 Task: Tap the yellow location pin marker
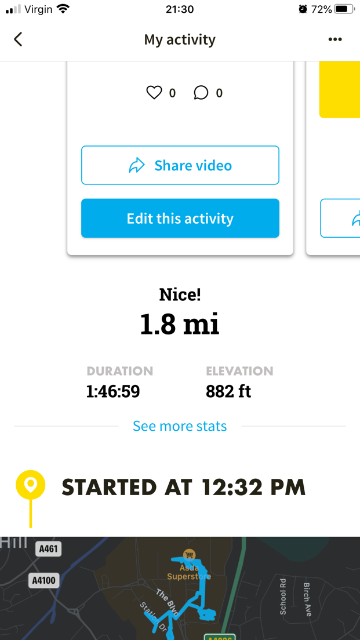[30, 485]
